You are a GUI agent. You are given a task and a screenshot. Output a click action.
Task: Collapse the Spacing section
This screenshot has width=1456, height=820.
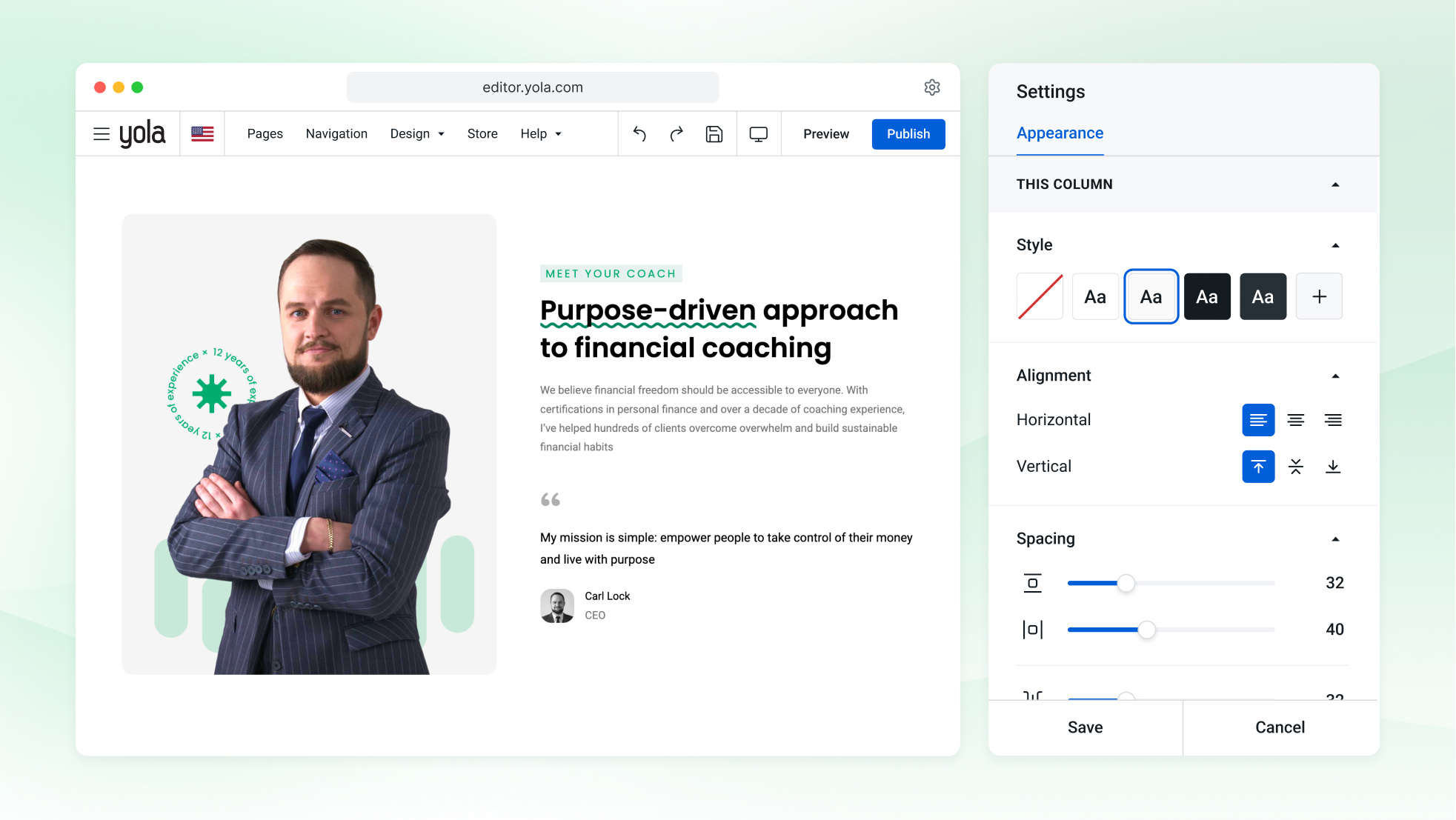tap(1335, 539)
